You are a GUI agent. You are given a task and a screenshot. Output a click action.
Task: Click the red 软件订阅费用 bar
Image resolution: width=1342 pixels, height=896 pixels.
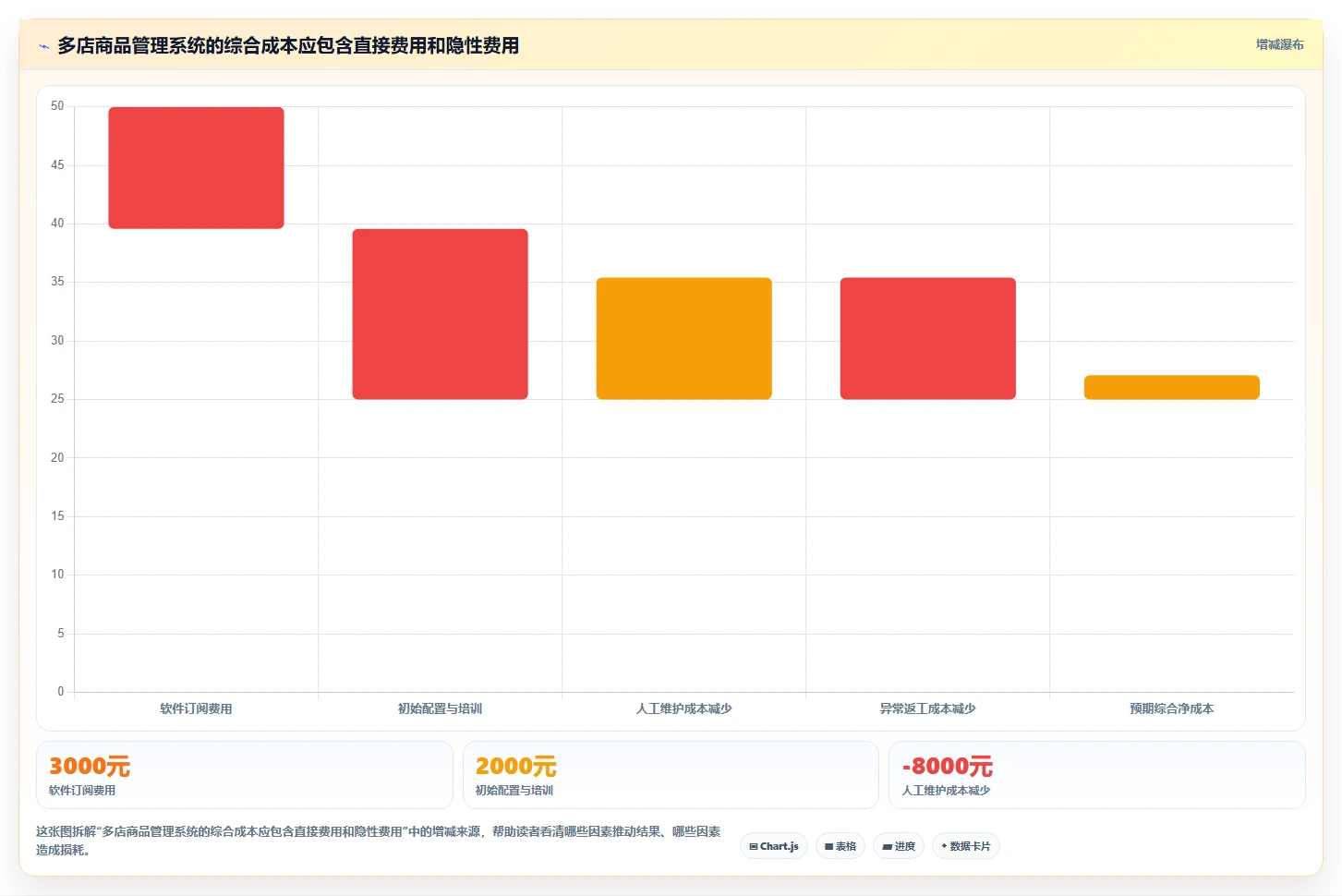point(196,168)
